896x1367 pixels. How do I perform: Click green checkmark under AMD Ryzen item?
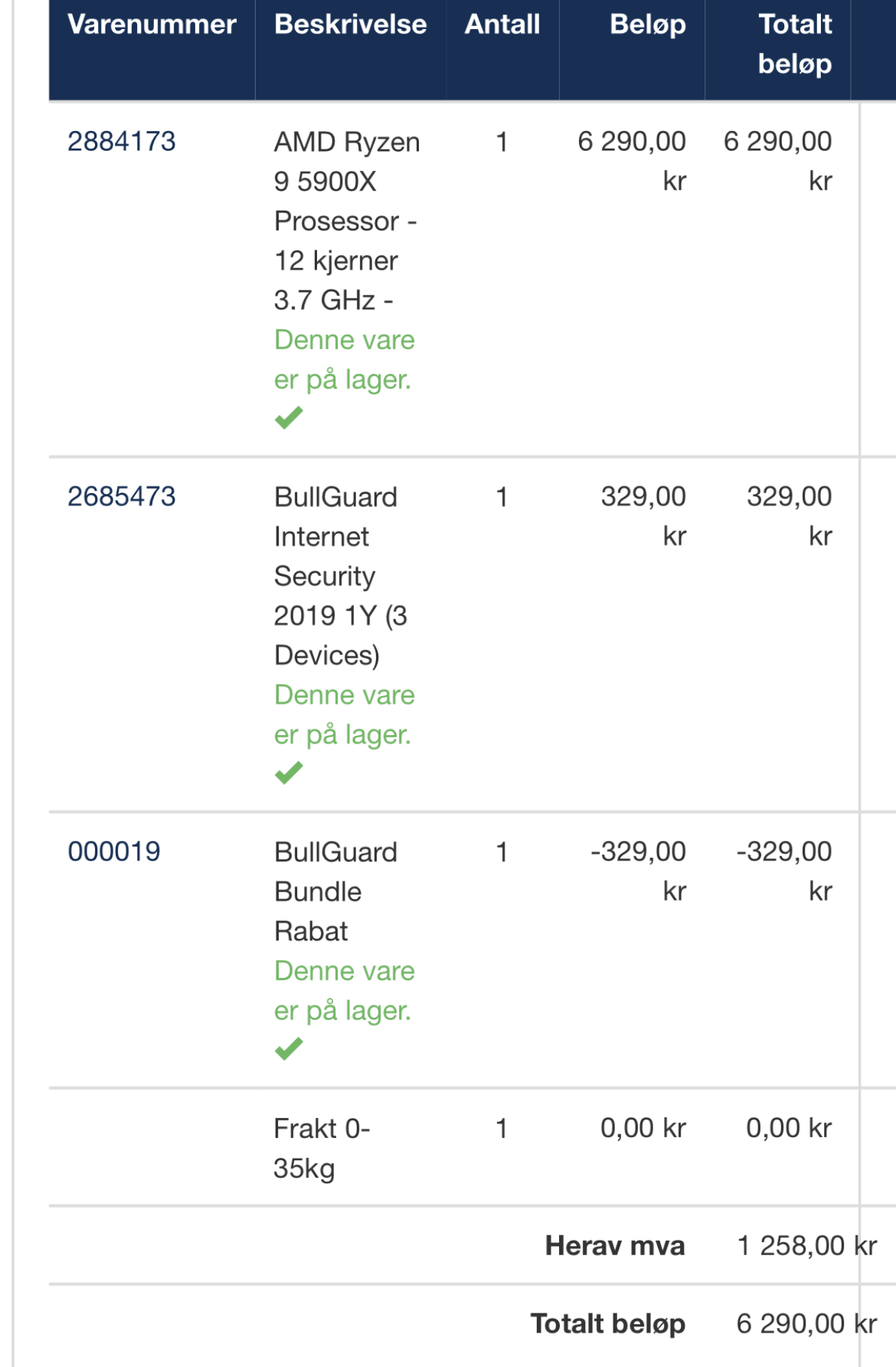click(x=289, y=417)
